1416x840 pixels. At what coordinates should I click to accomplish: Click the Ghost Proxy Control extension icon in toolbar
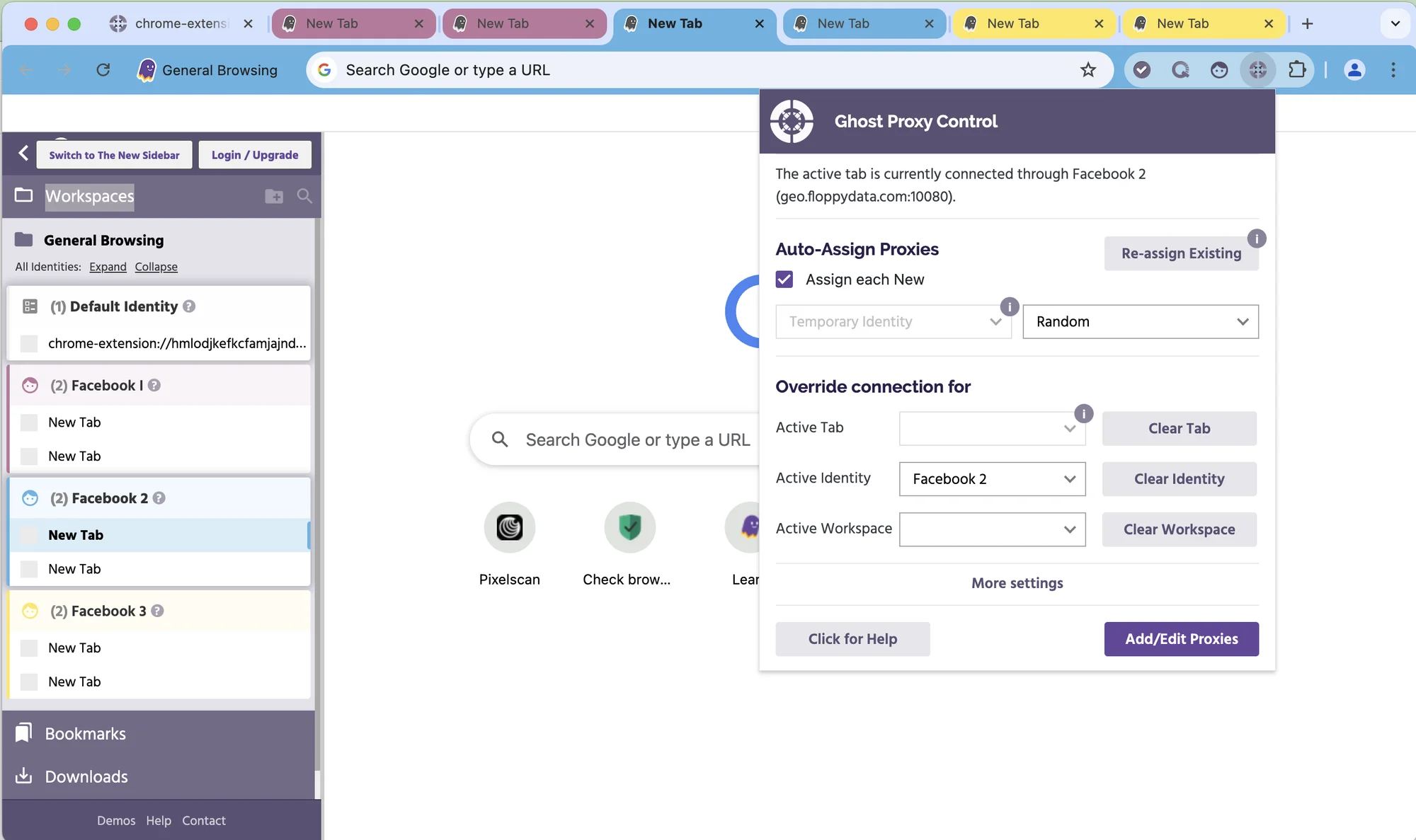pos(1258,69)
